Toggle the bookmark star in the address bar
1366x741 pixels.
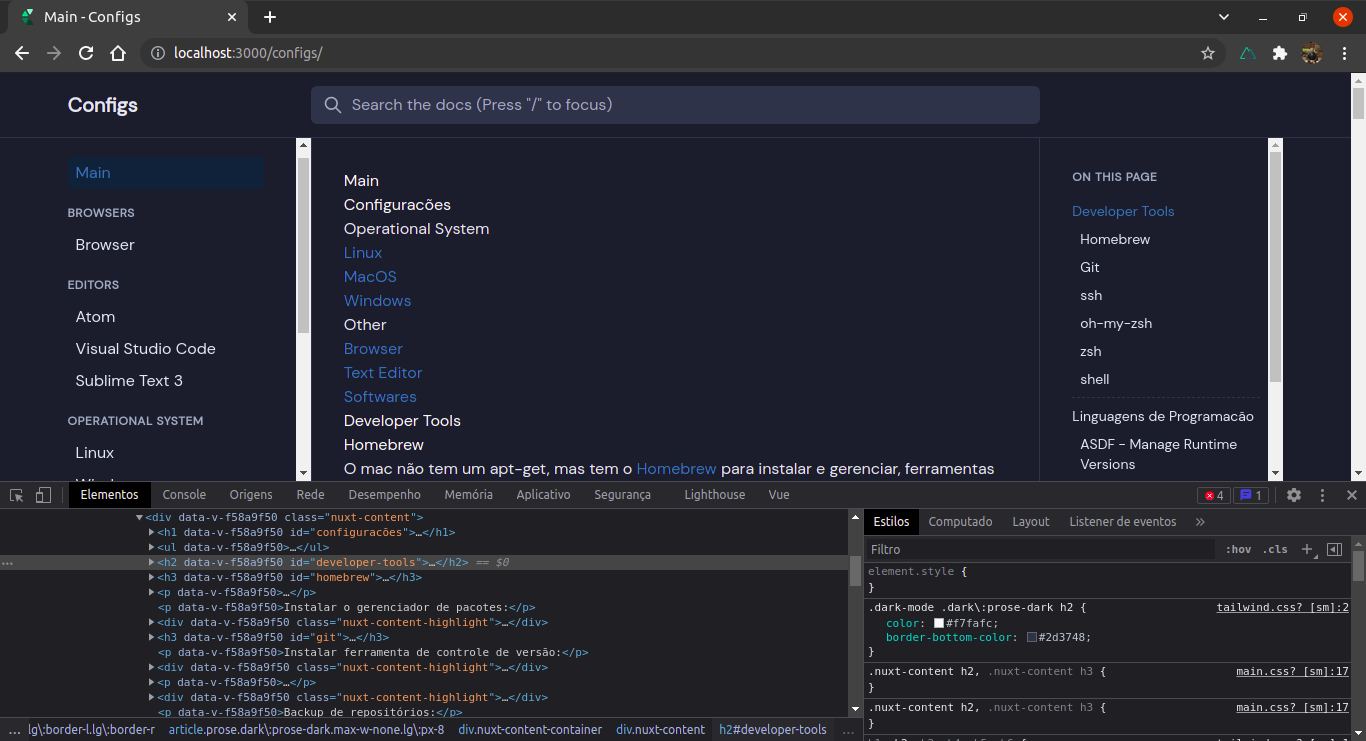(1208, 53)
